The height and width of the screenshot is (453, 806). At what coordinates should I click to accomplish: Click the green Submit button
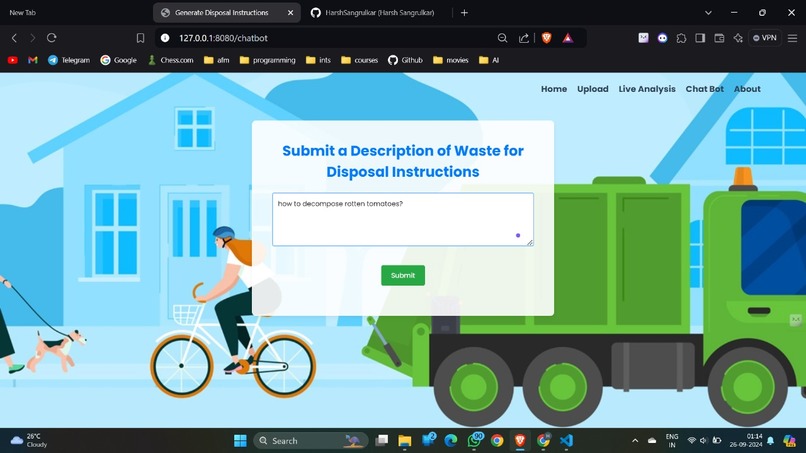click(403, 276)
